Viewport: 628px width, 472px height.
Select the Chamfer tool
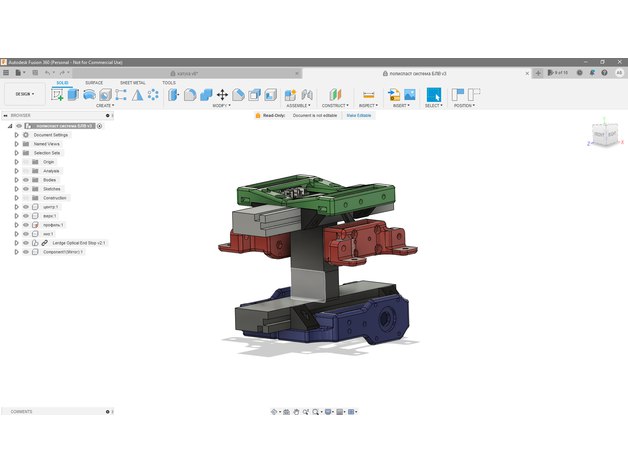[x=238, y=95]
